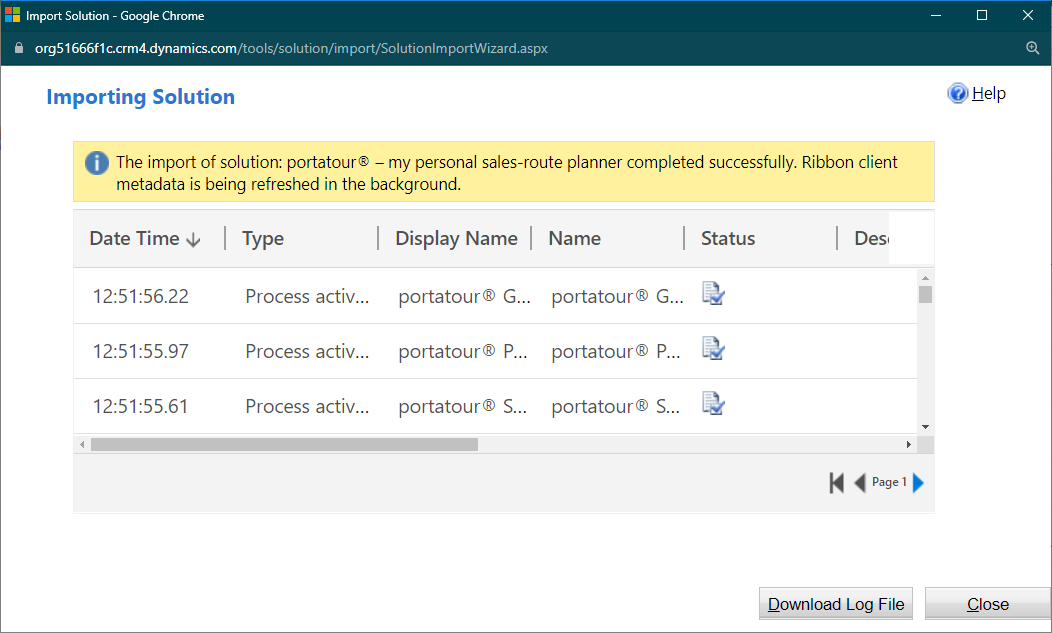This screenshot has width=1052, height=633.
Task: Click the 'Importing Solution' heading
Action: click(141, 97)
